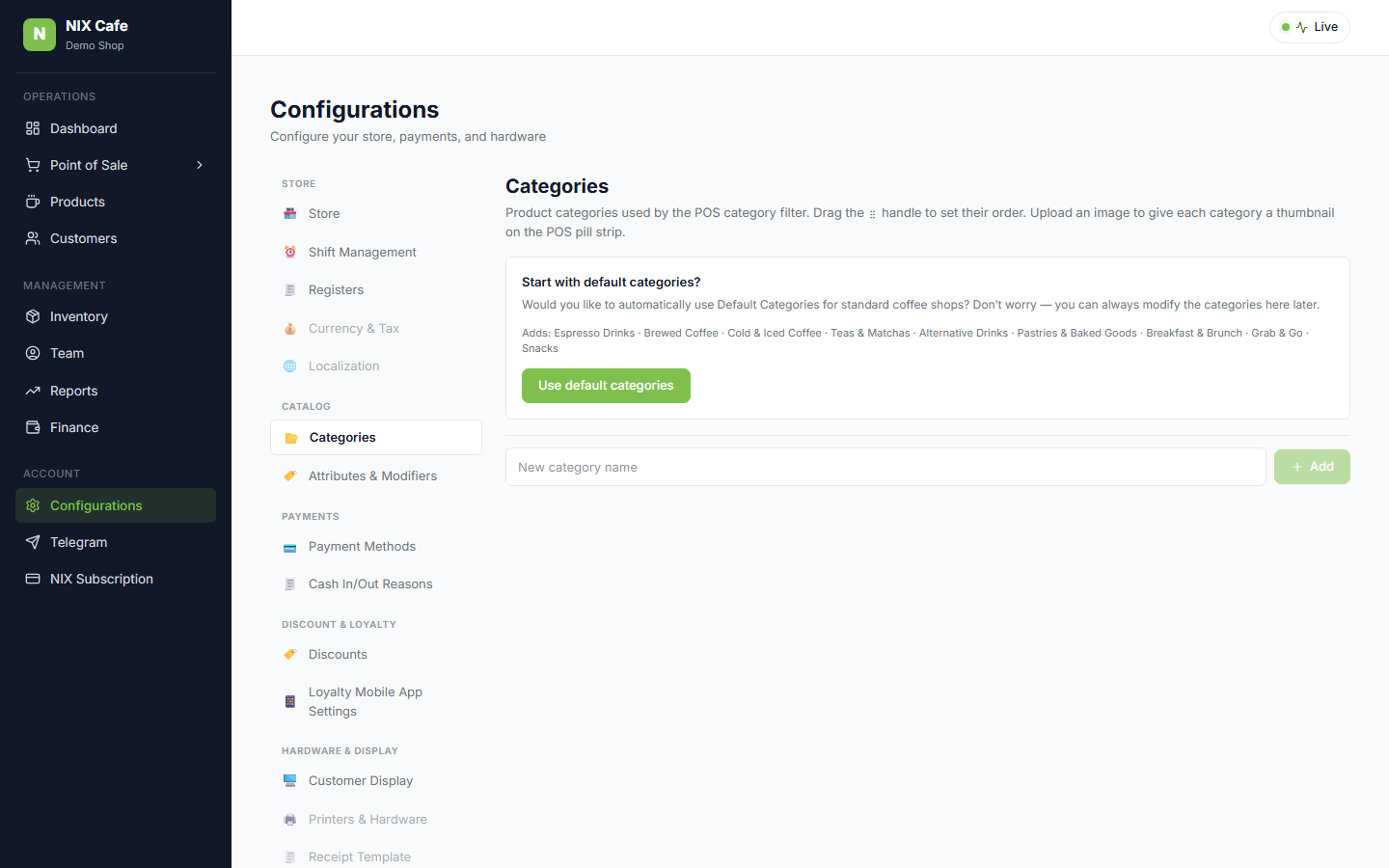The width and height of the screenshot is (1389, 868).
Task: Click the Dashboard grid icon in sidebar
Action: click(x=33, y=128)
